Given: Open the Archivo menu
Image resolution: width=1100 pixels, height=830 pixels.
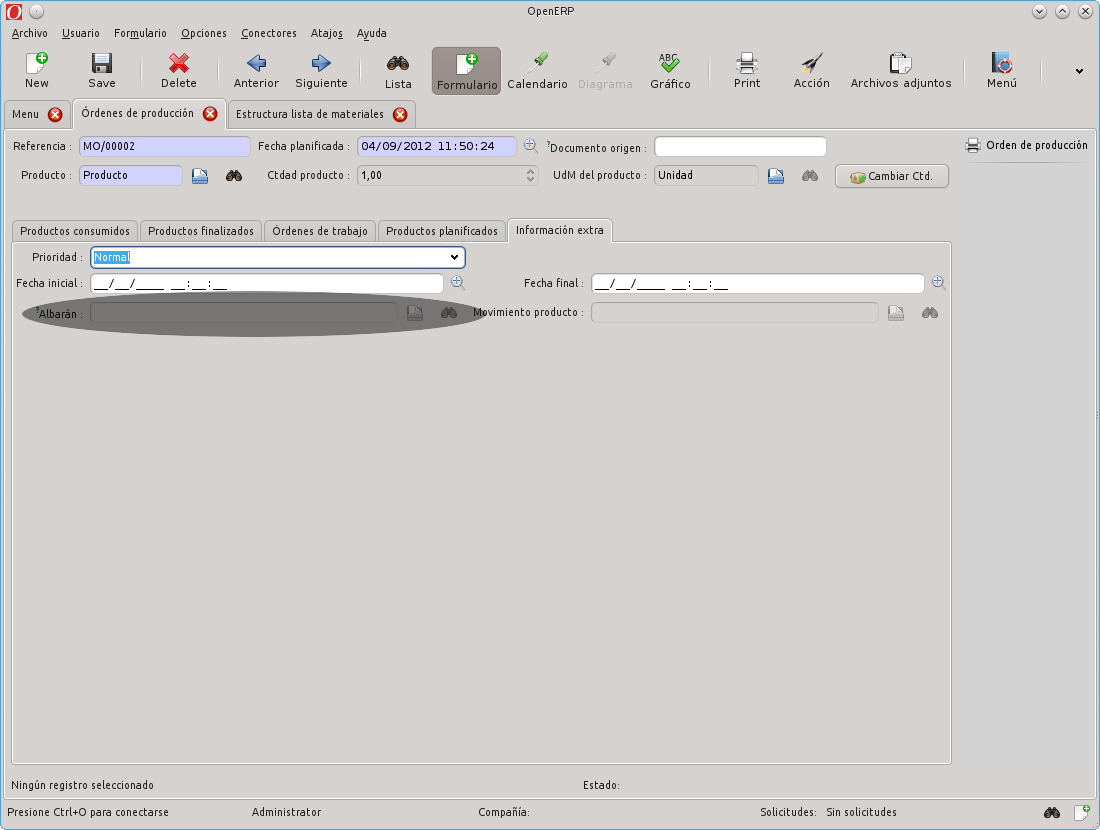Looking at the screenshot, I should pos(29,33).
